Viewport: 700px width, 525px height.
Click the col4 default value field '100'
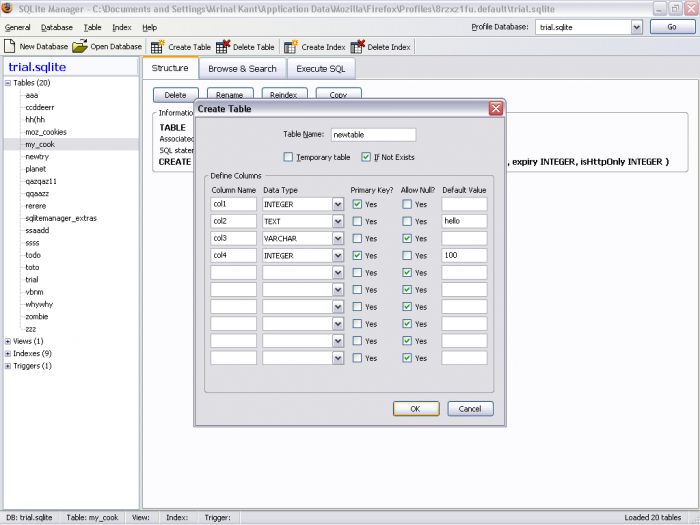pyautogui.click(x=464, y=255)
